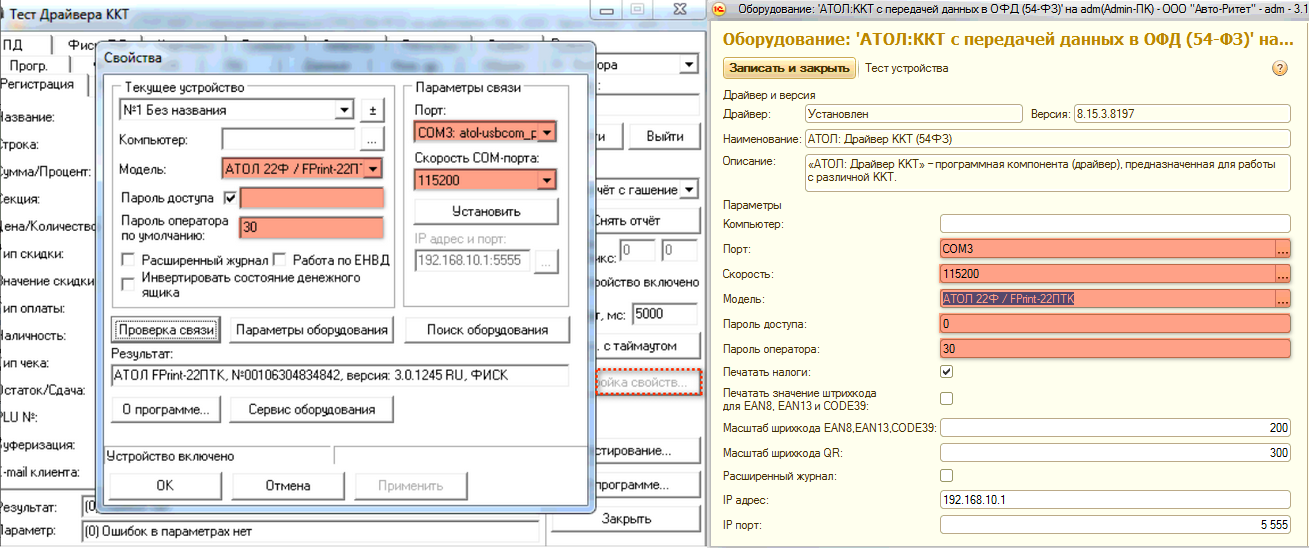Click the Проверка связи button
Image resolution: width=1309 pixels, height=548 pixels.
[x=165, y=329]
